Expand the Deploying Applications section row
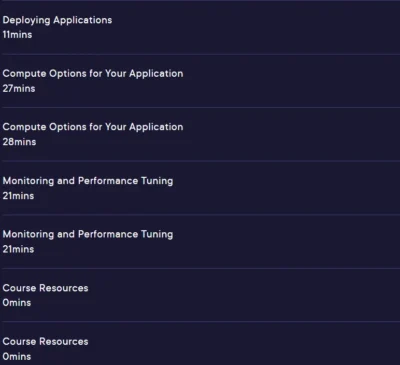Screen dimensions: 400x365 coord(200,27)
